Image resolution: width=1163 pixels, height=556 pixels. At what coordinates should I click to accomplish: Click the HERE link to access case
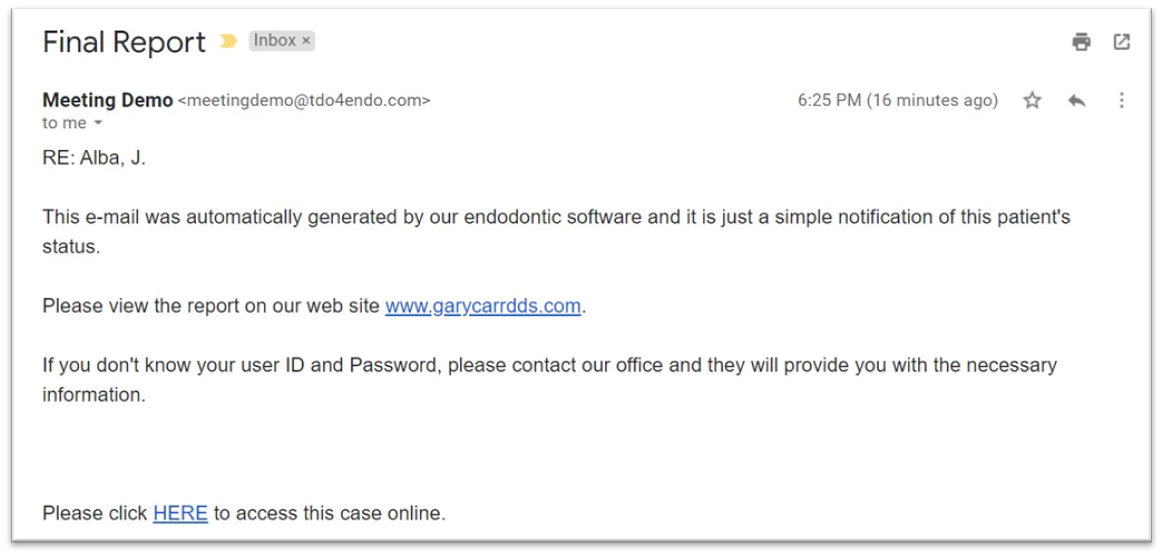(180, 513)
